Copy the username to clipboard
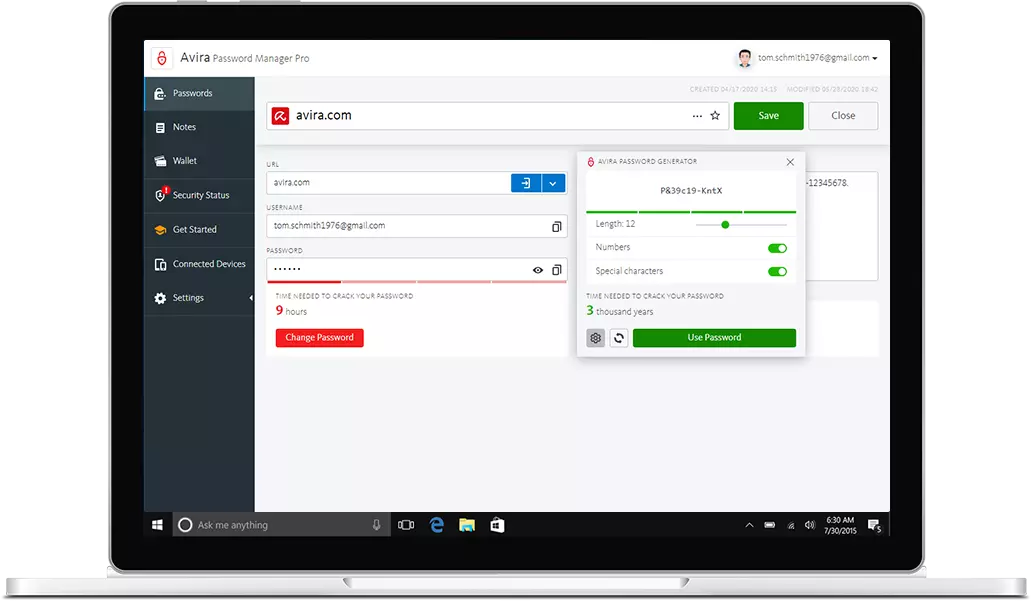The image size is (1031, 601). 557,227
